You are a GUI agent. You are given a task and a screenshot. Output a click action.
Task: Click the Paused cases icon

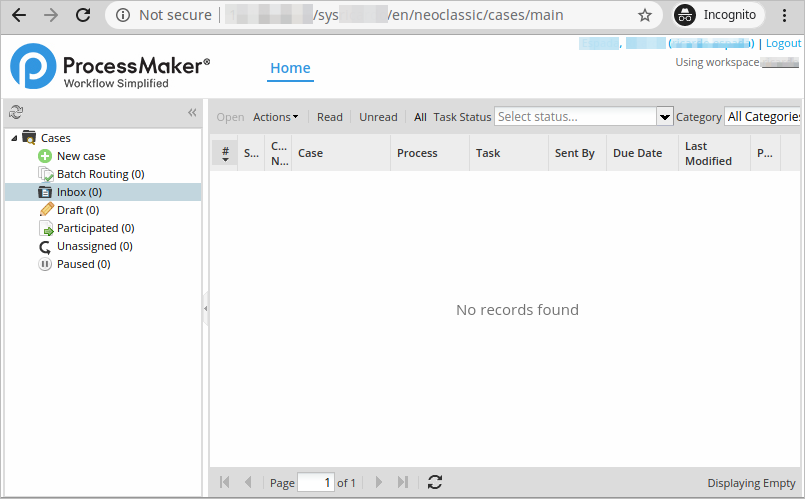(45, 264)
